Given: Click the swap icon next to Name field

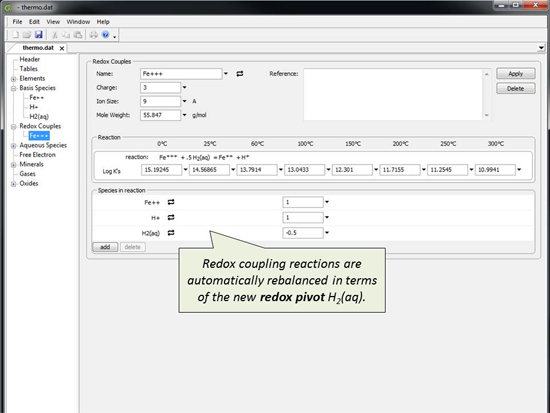Looking at the screenshot, I should [x=240, y=74].
